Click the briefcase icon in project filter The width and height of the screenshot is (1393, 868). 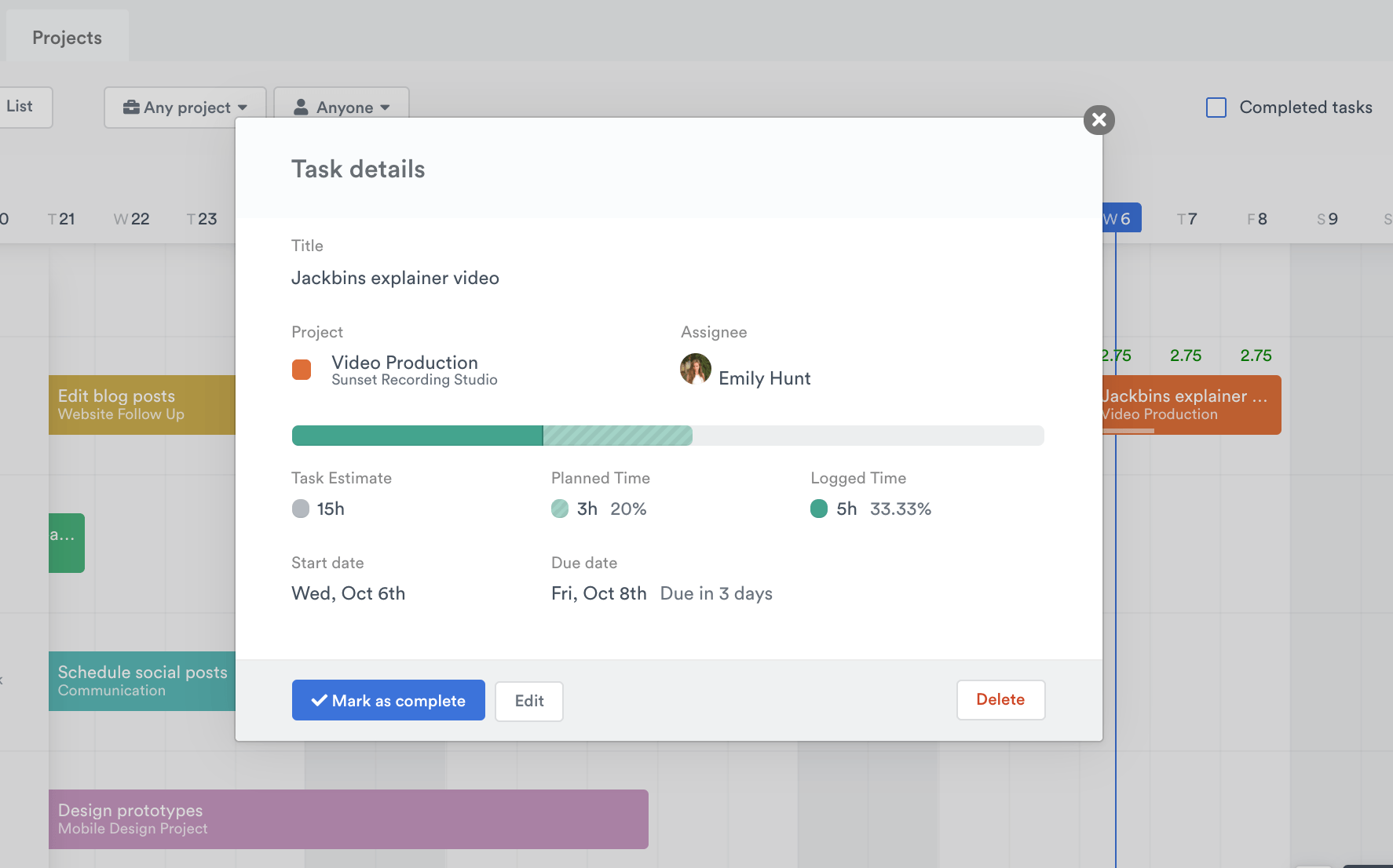[131, 108]
